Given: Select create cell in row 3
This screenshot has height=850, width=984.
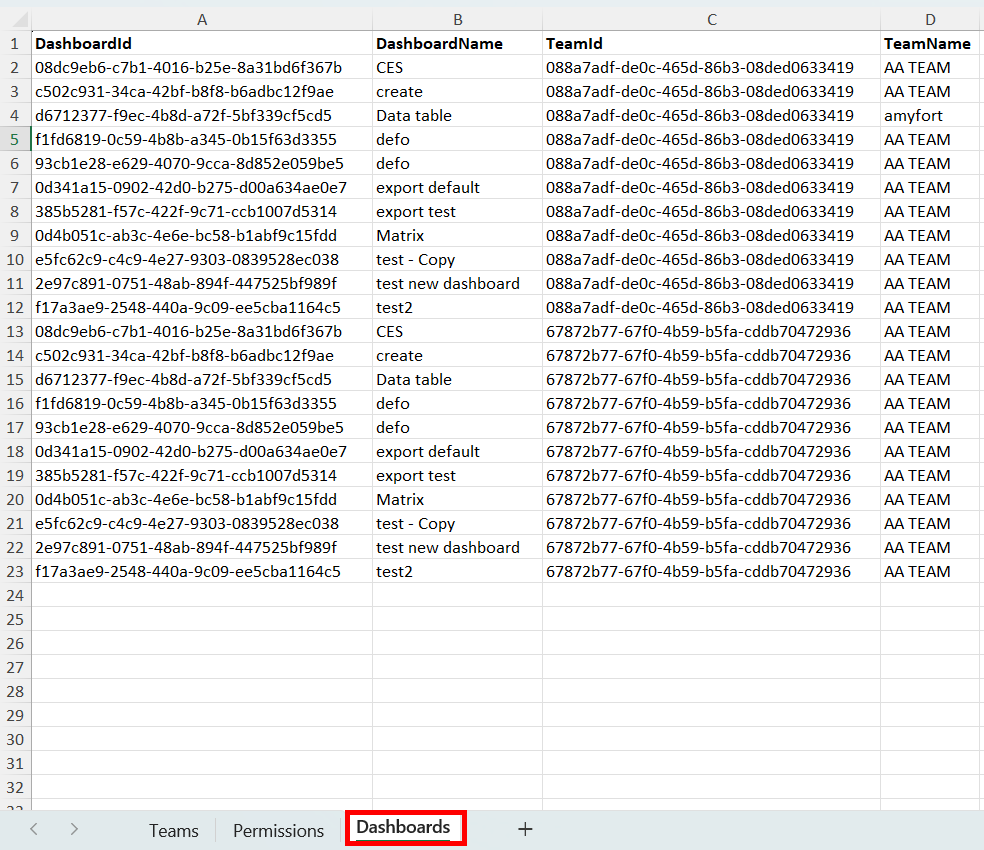Looking at the screenshot, I should coord(457,92).
